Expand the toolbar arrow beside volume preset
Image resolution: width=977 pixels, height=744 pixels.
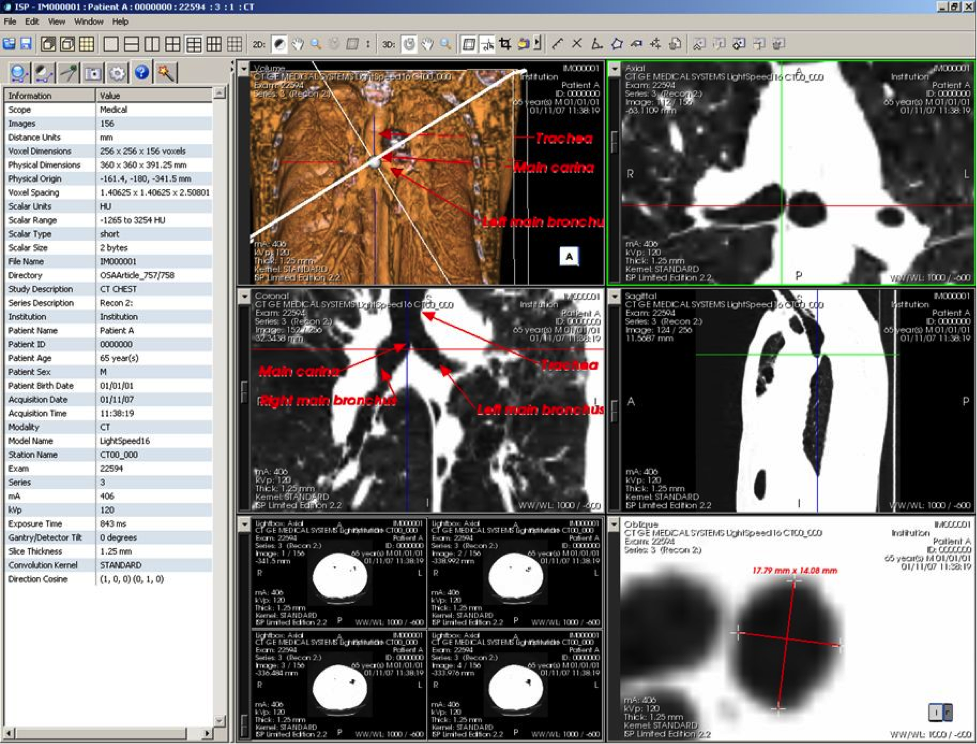[537, 44]
